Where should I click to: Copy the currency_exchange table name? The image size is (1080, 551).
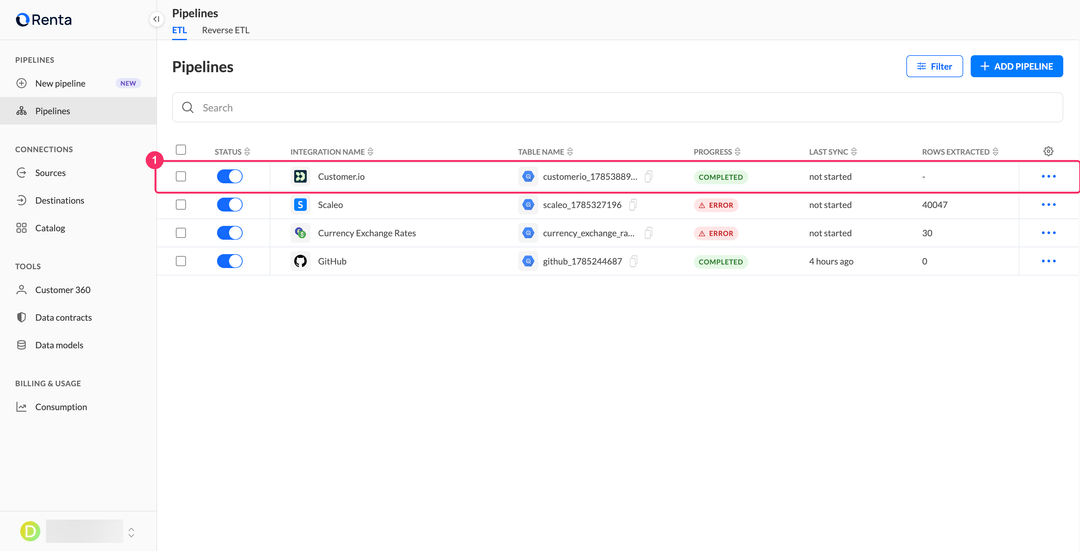[648, 233]
